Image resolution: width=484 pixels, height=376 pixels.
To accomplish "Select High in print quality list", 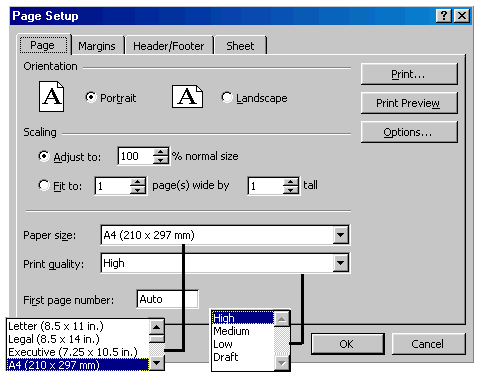I will [243, 318].
